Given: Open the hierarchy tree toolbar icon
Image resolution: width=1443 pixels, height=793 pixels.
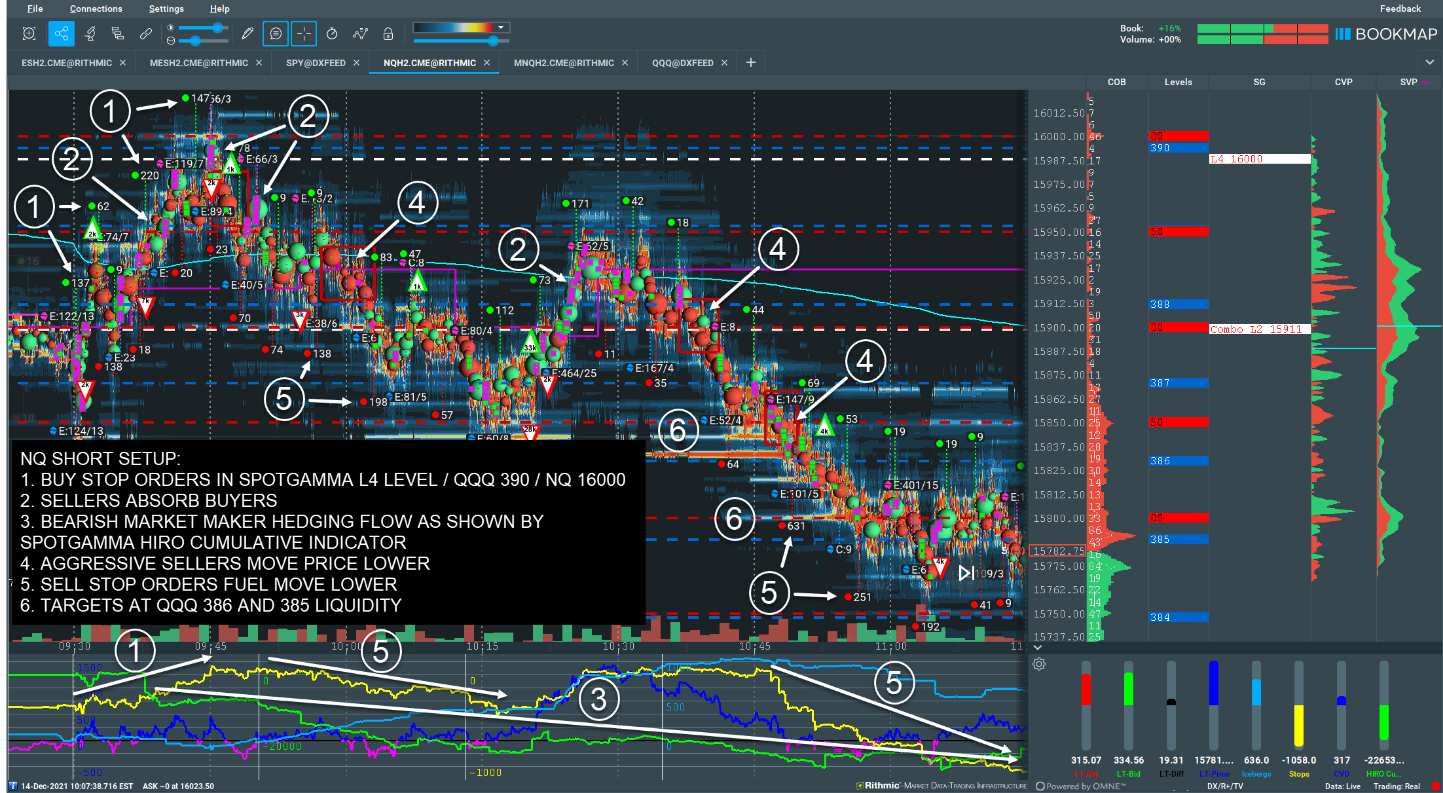Looking at the screenshot, I should (117, 33).
